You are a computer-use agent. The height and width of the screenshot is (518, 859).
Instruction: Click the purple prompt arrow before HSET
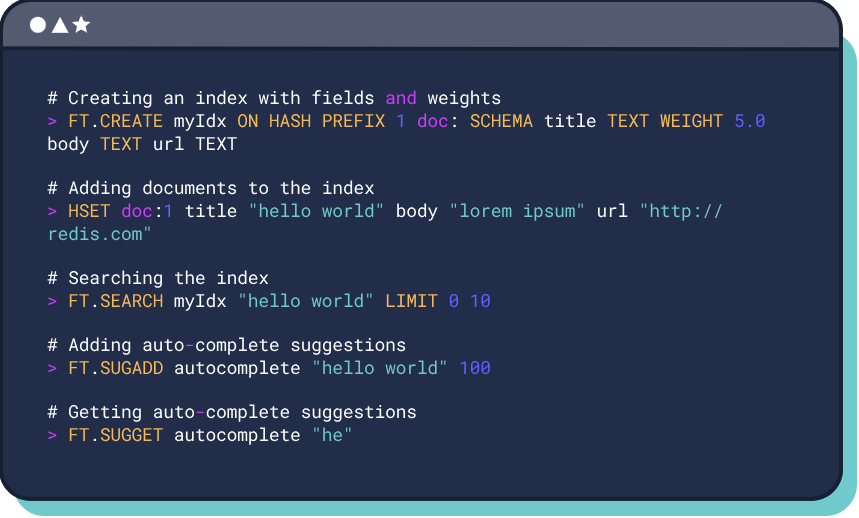(53, 211)
